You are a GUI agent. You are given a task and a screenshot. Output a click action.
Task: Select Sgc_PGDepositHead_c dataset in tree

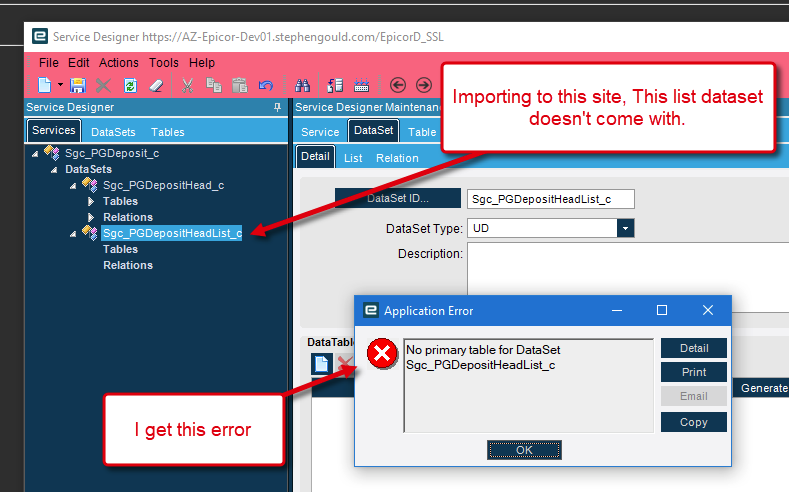(x=164, y=186)
